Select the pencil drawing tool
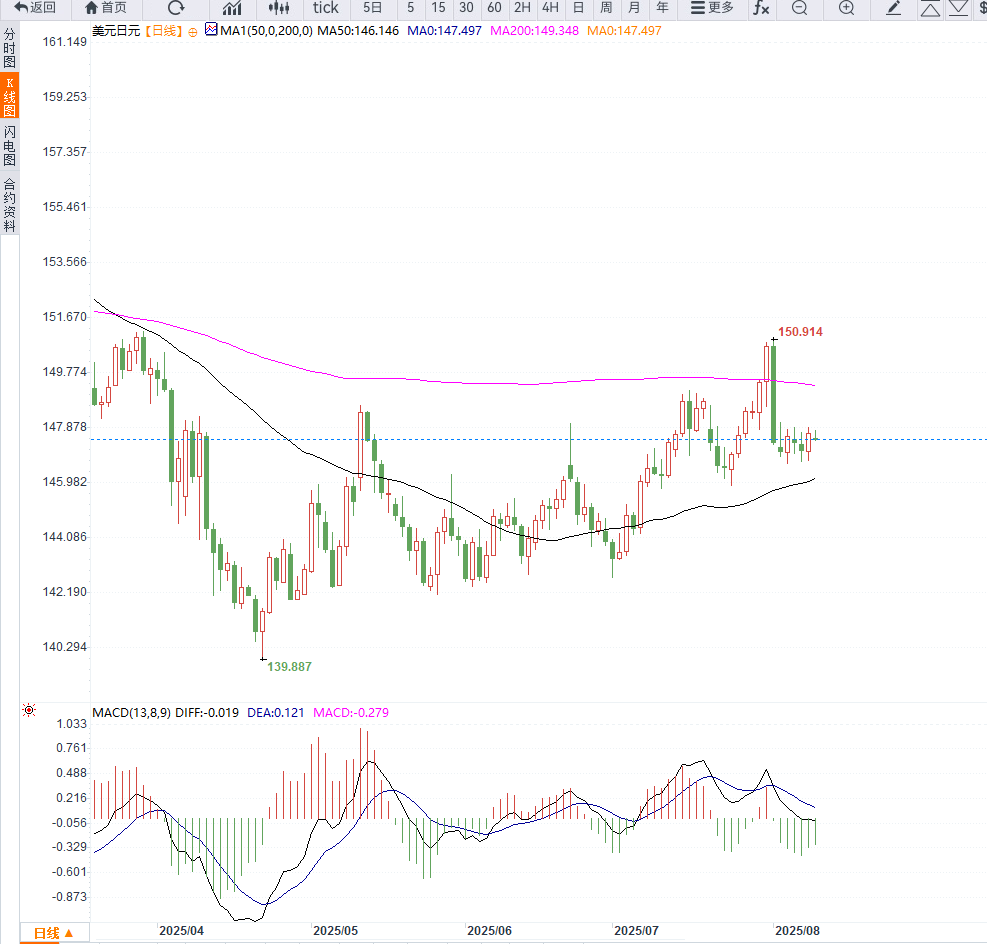Viewport: 987px width, 944px height. point(893,8)
